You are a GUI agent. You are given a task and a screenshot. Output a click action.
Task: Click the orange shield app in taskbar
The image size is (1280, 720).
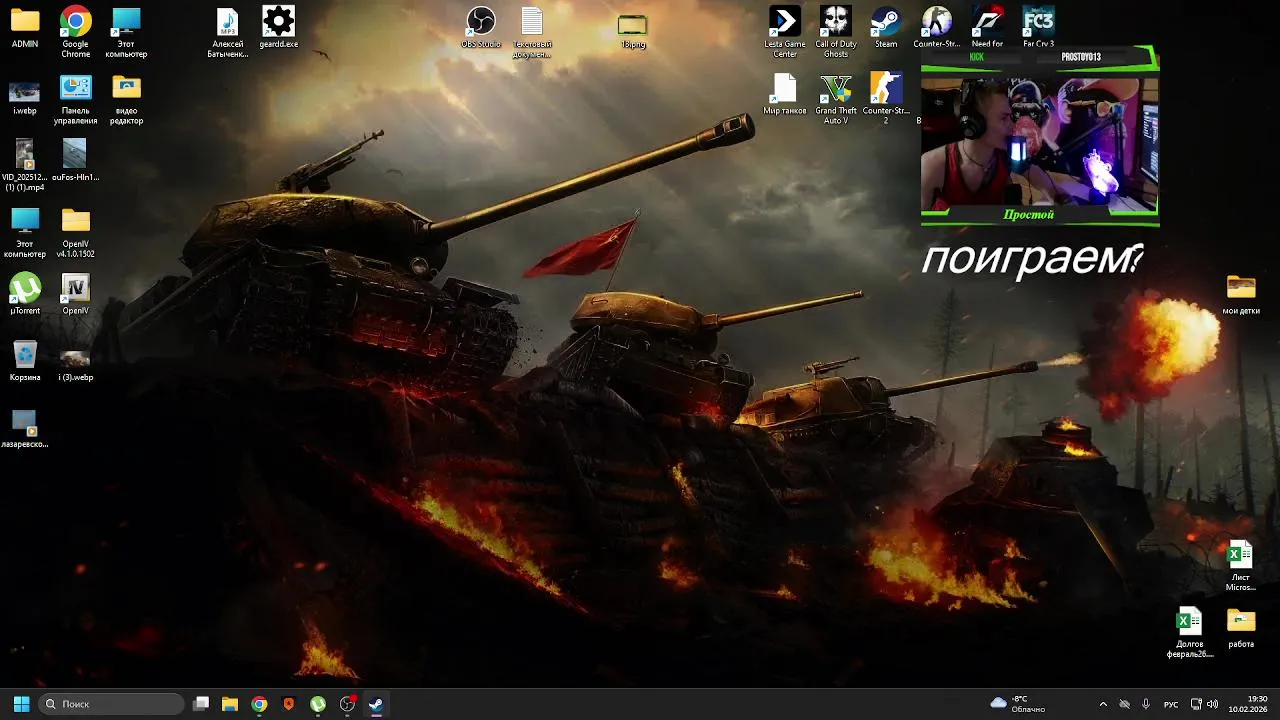tap(289, 704)
